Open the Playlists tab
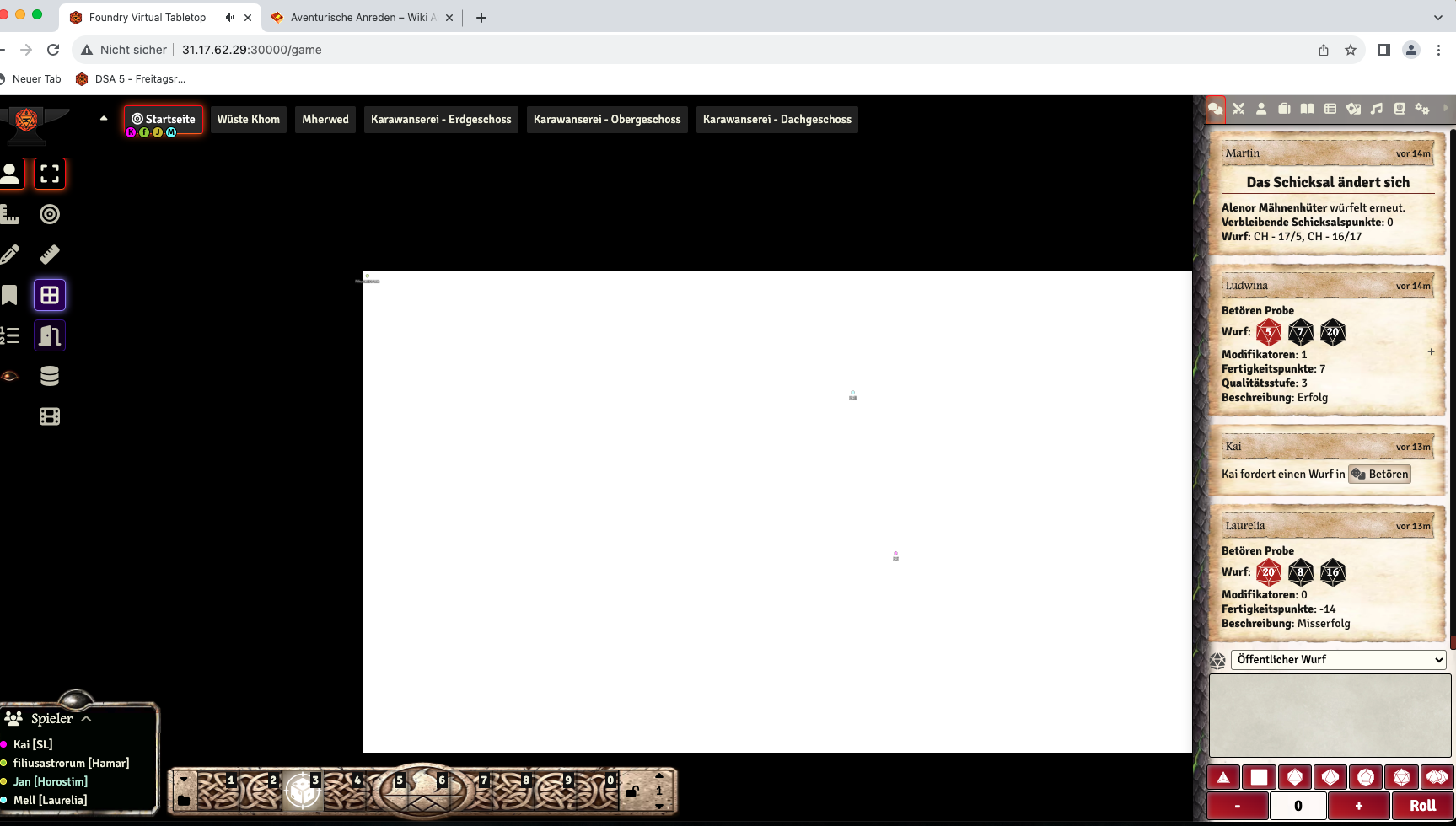The height and width of the screenshot is (826, 1456). coord(1378,109)
